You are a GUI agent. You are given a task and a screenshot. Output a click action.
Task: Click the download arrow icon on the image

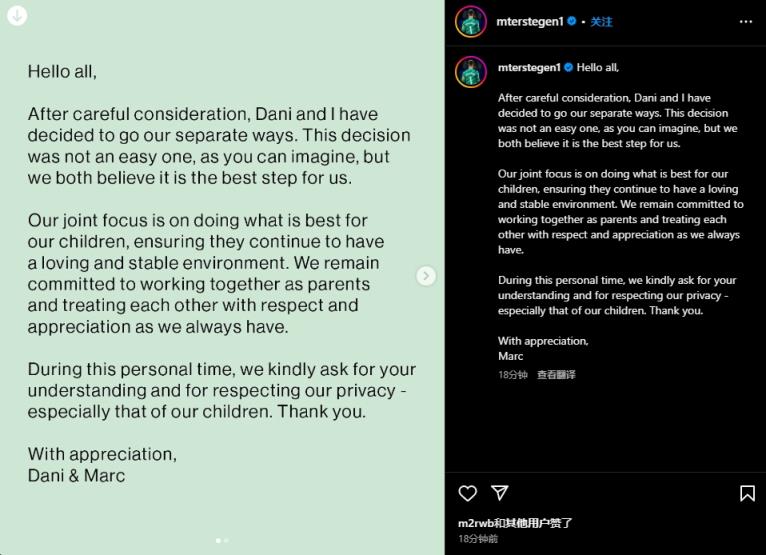(18, 16)
